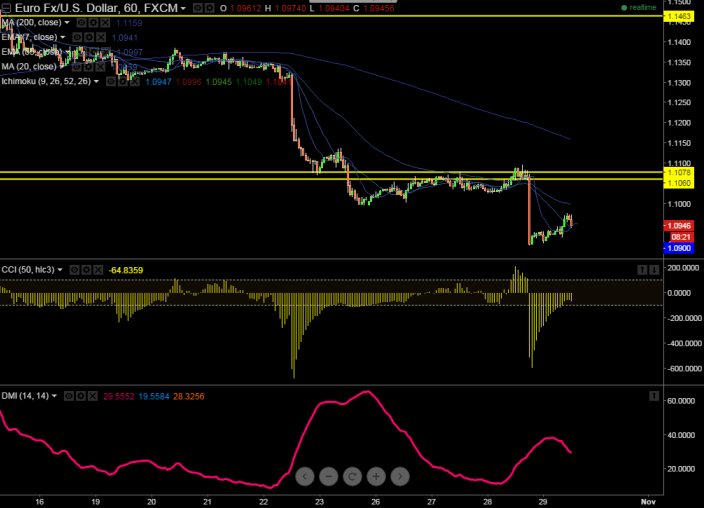This screenshot has height=508, width=704.
Task: Toggle visibility of Ichimoku indicator
Action: pyautogui.click(x=111, y=82)
